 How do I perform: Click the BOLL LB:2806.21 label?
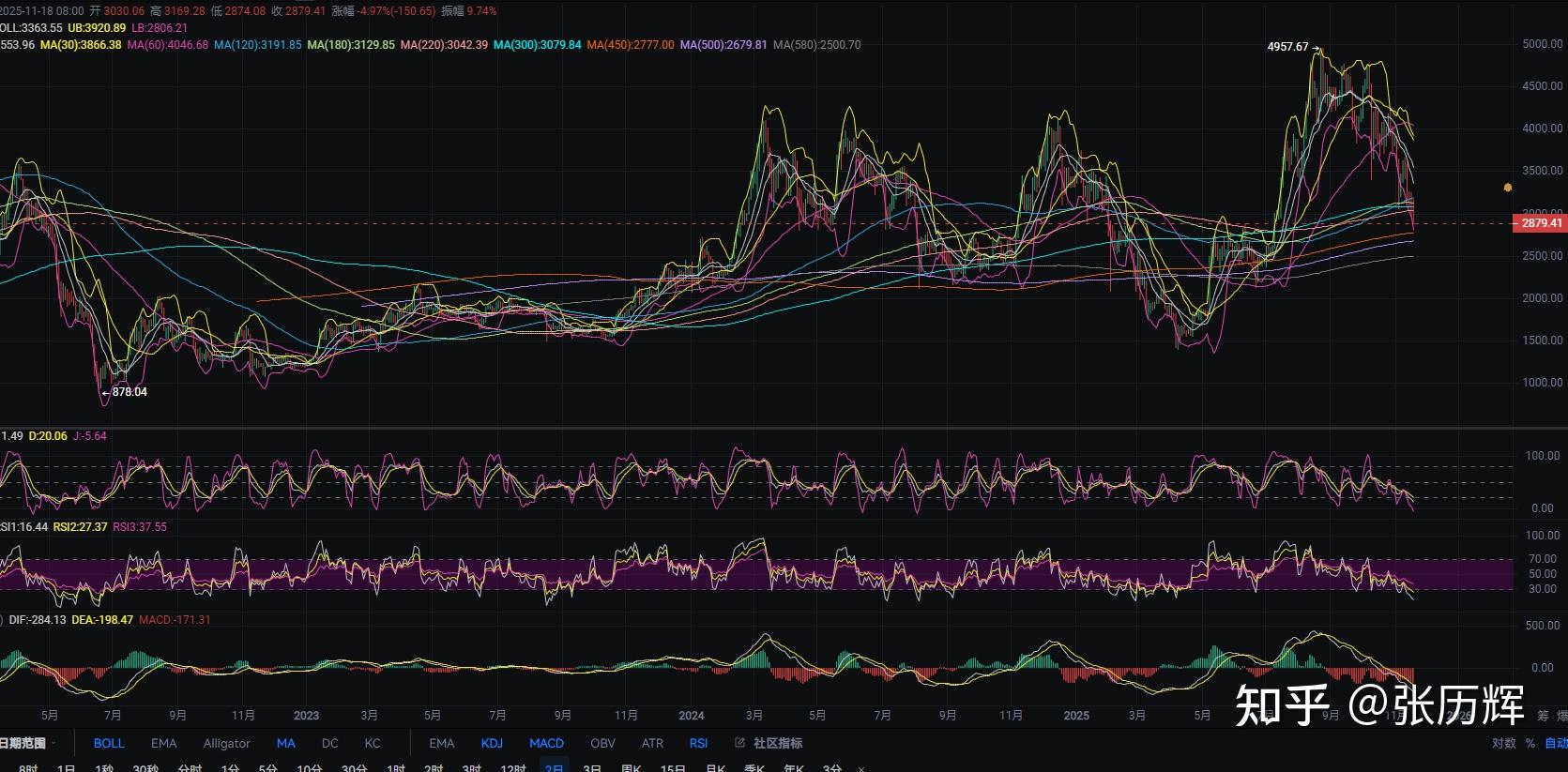click(x=160, y=28)
